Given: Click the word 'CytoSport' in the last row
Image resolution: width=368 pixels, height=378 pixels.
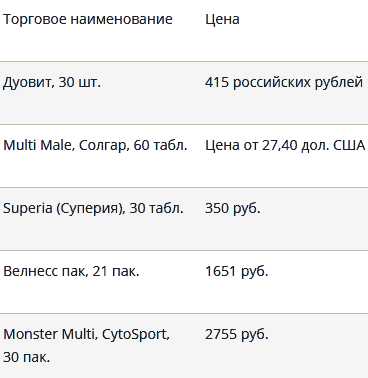Looking at the screenshot, I should 135,334.
